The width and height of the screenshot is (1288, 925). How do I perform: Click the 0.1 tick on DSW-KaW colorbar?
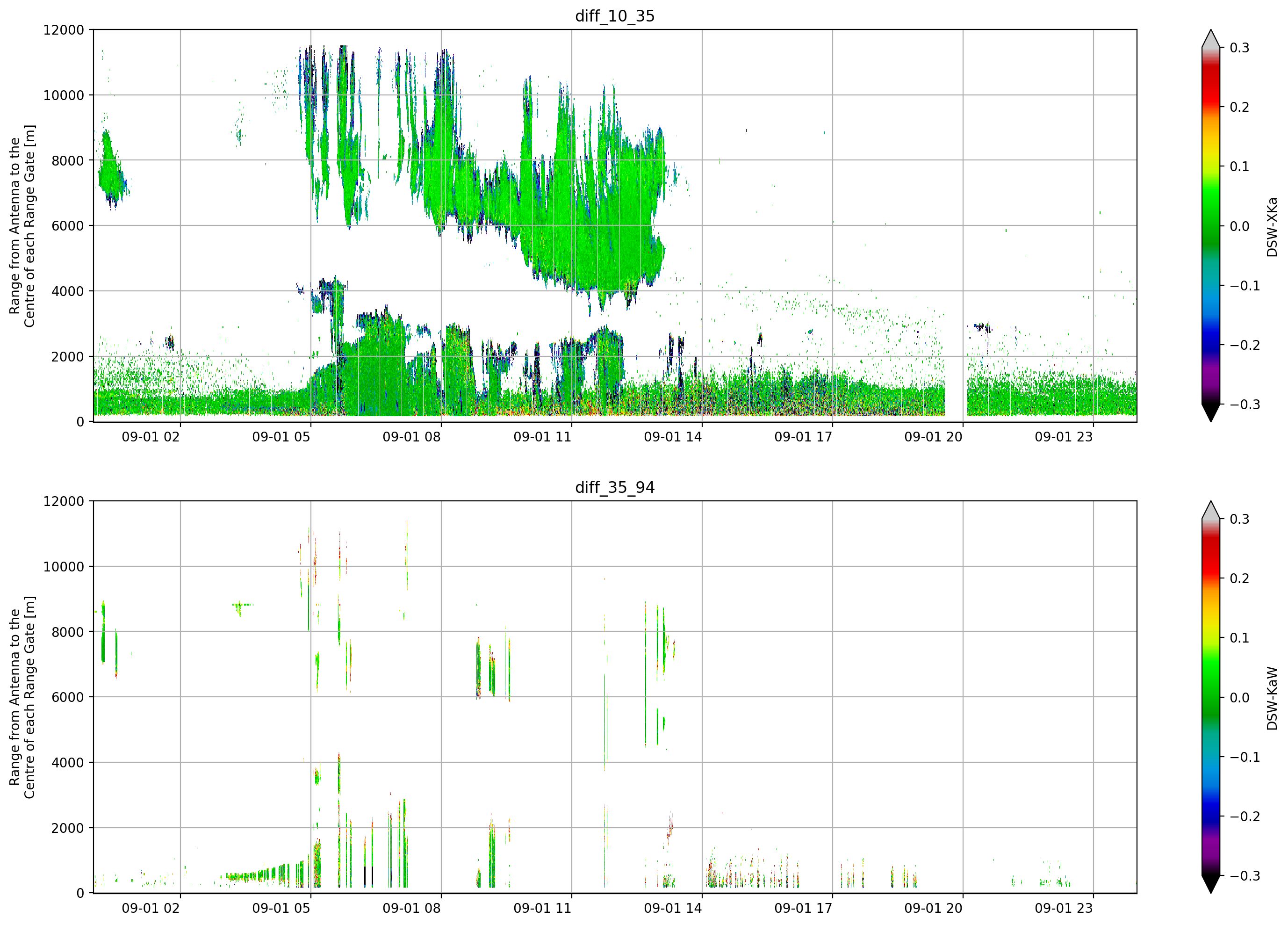(x=1239, y=638)
